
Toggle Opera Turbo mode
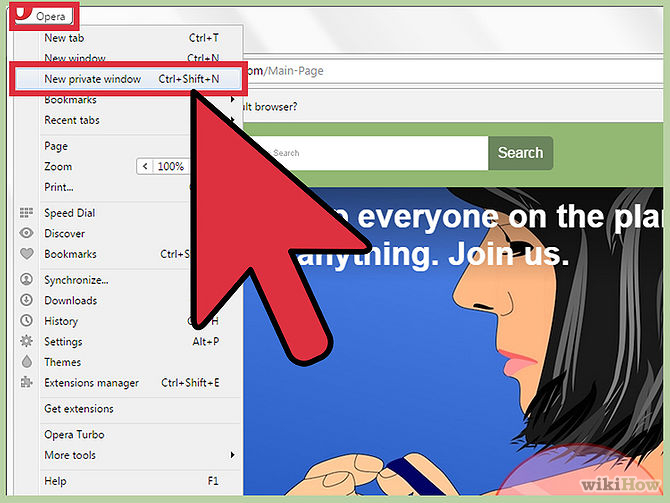coord(74,435)
